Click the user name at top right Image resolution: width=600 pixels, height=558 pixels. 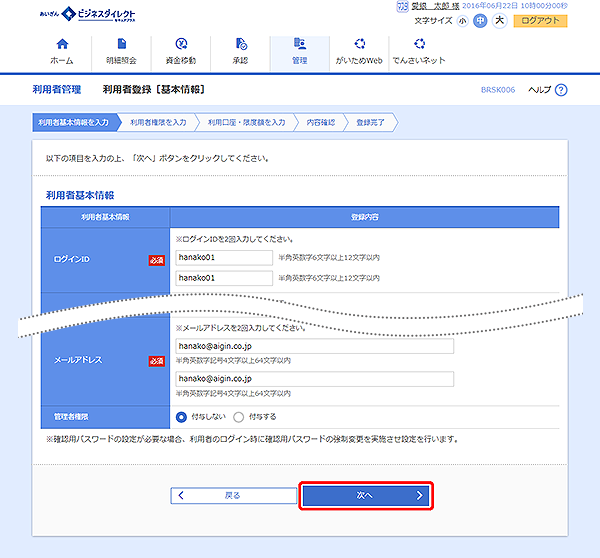click(x=435, y=6)
